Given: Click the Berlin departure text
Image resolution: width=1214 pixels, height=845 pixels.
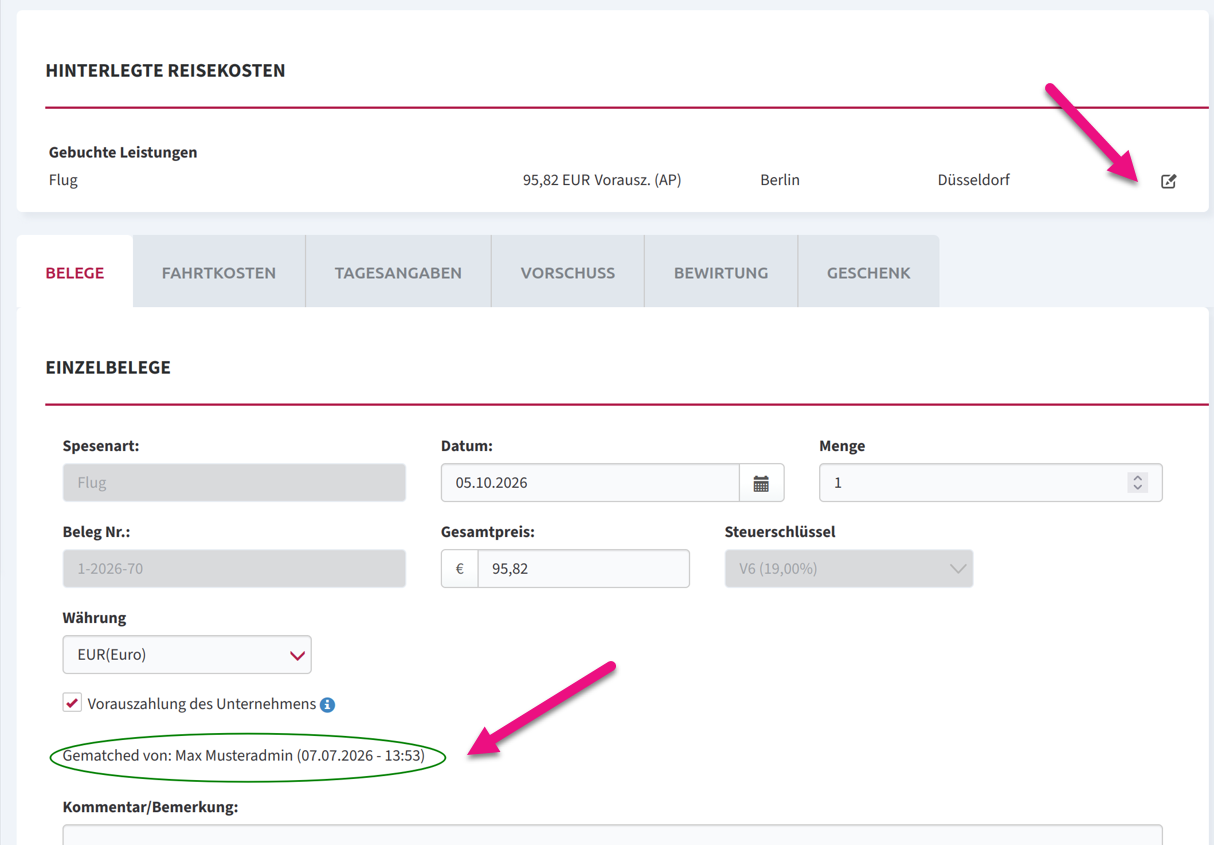Looking at the screenshot, I should click(780, 181).
